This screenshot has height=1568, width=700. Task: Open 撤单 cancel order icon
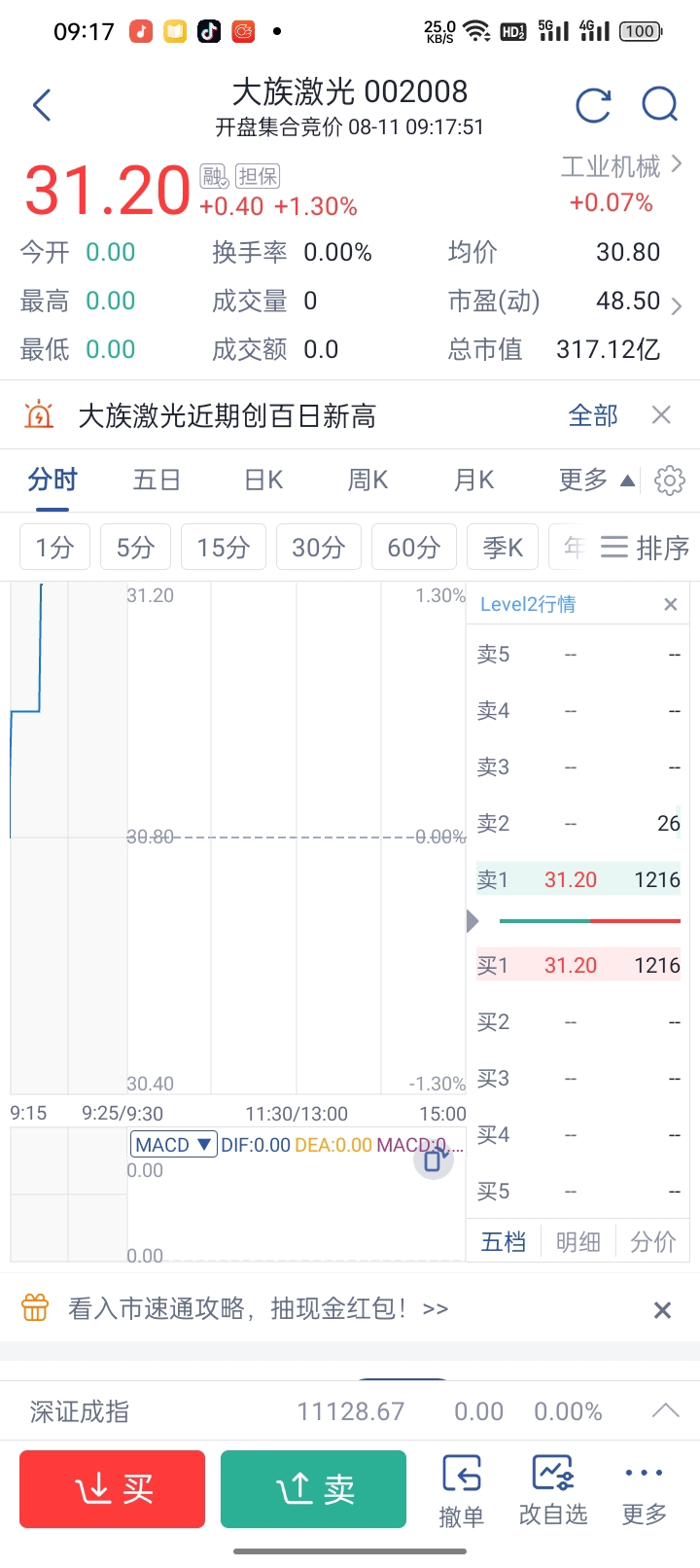462,1489
